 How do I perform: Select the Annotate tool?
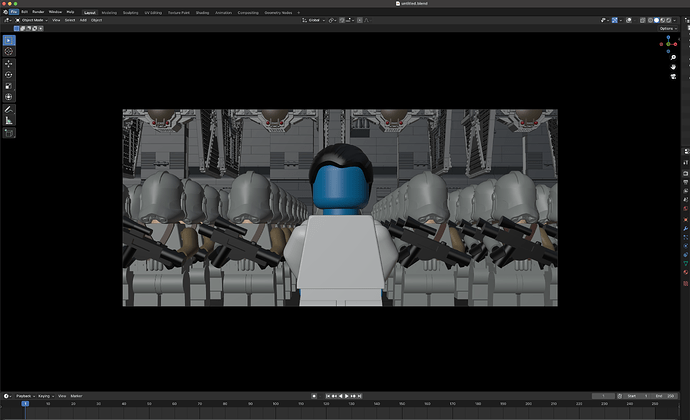pyautogui.click(x=9, y=109)
